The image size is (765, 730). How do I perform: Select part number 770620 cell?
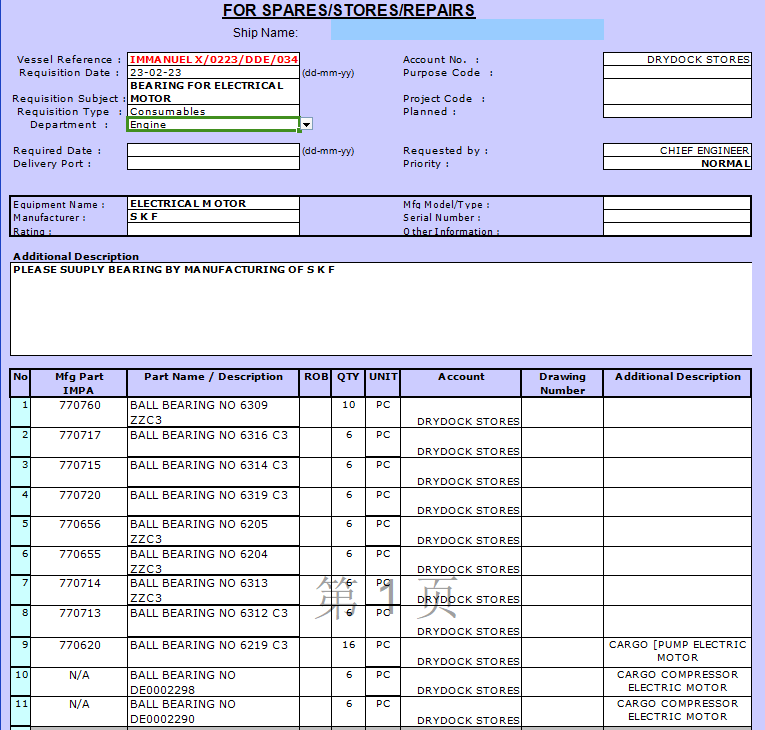pos(79,652)
